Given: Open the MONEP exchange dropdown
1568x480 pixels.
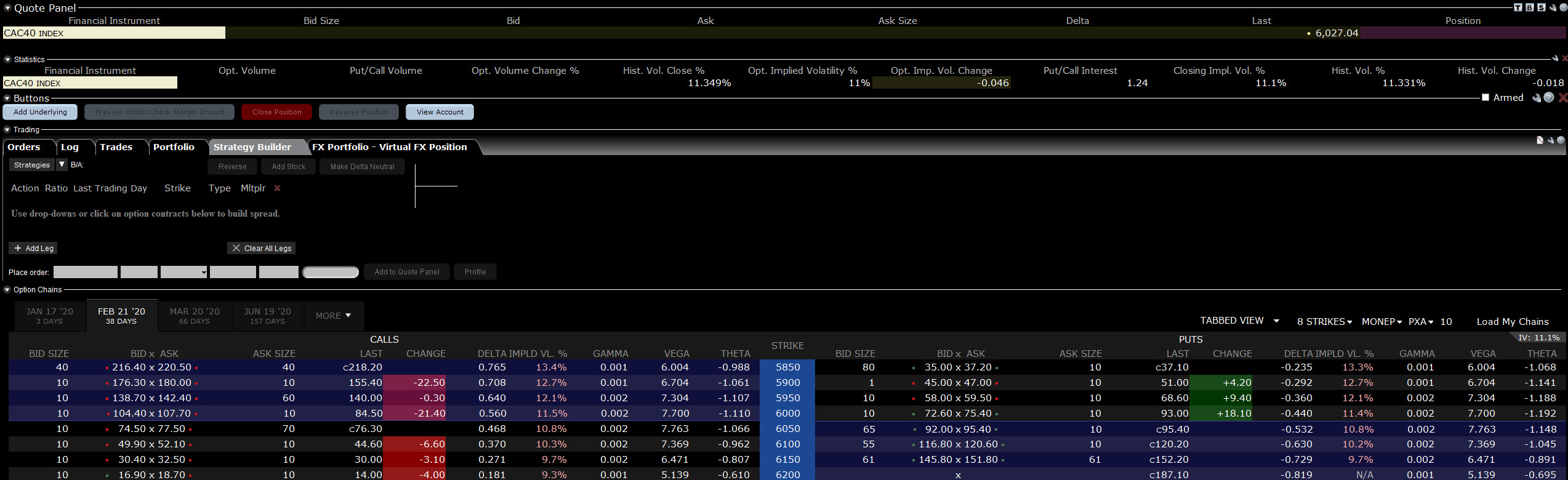Looking at the screenshot, I should [1381, 322].
